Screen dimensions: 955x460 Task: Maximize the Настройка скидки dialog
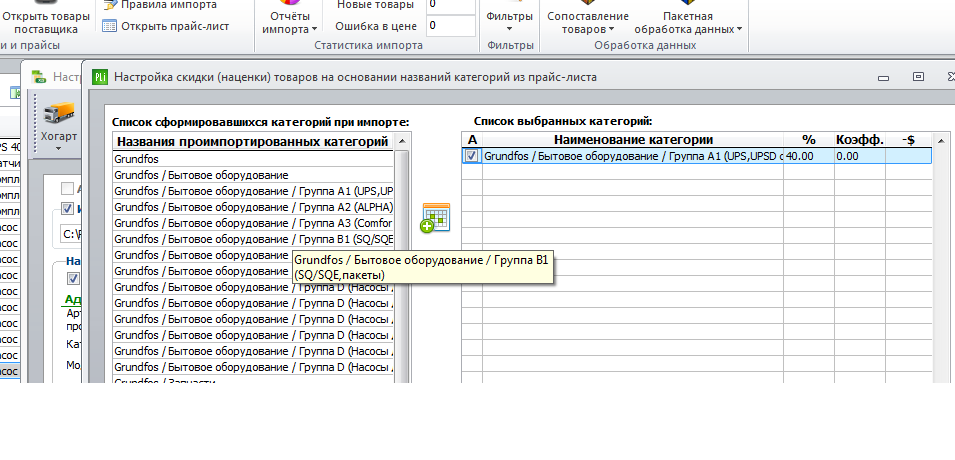tap(918, 77)
